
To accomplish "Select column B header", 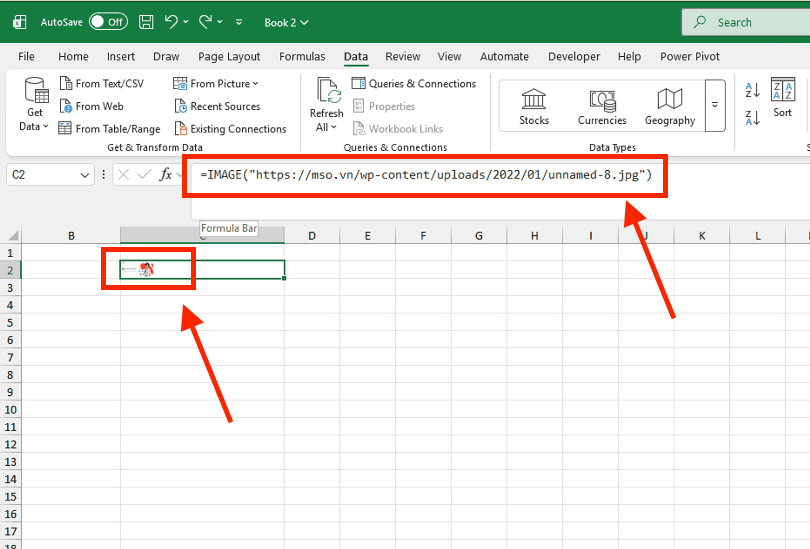I will click(71, 236).
